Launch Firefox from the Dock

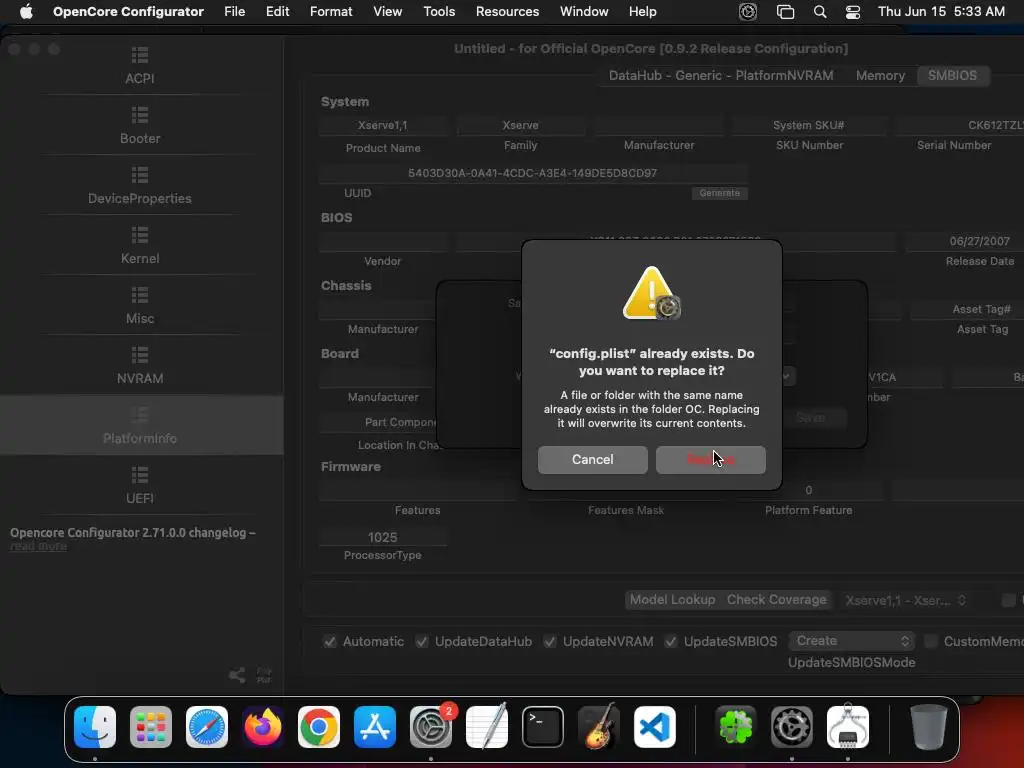(x=263, y=727)
